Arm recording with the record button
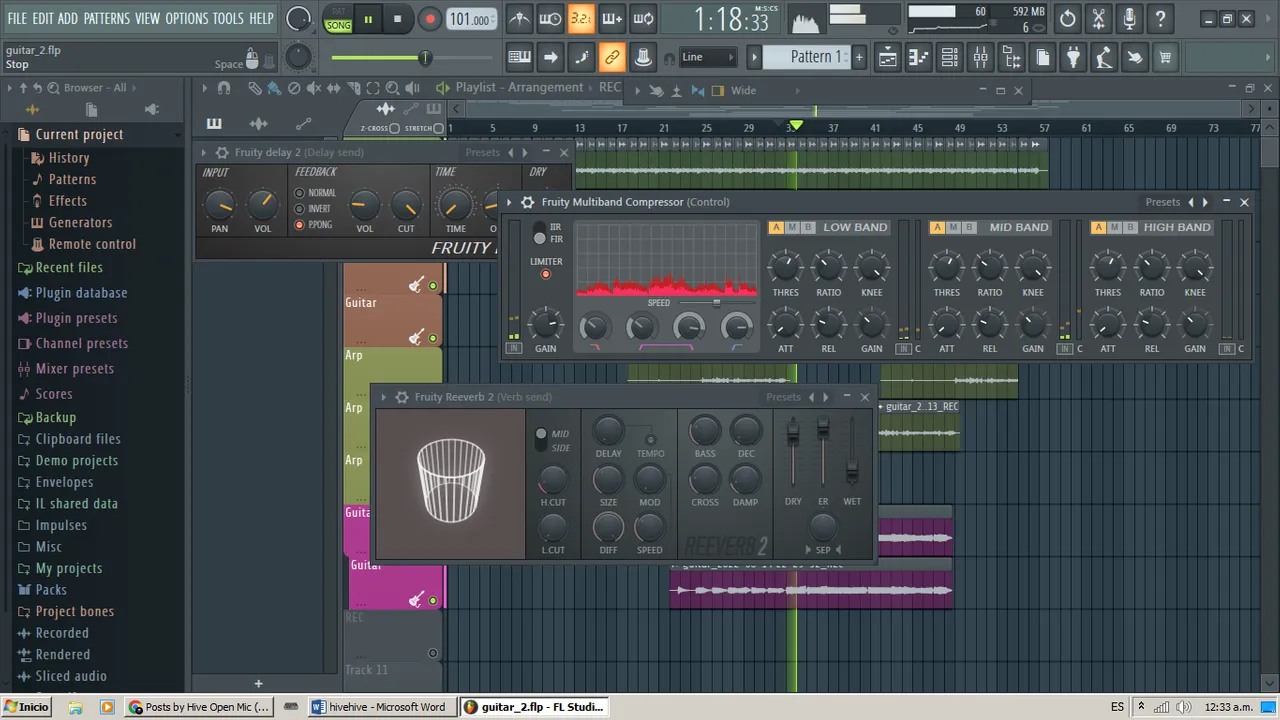 click(430, 19)
